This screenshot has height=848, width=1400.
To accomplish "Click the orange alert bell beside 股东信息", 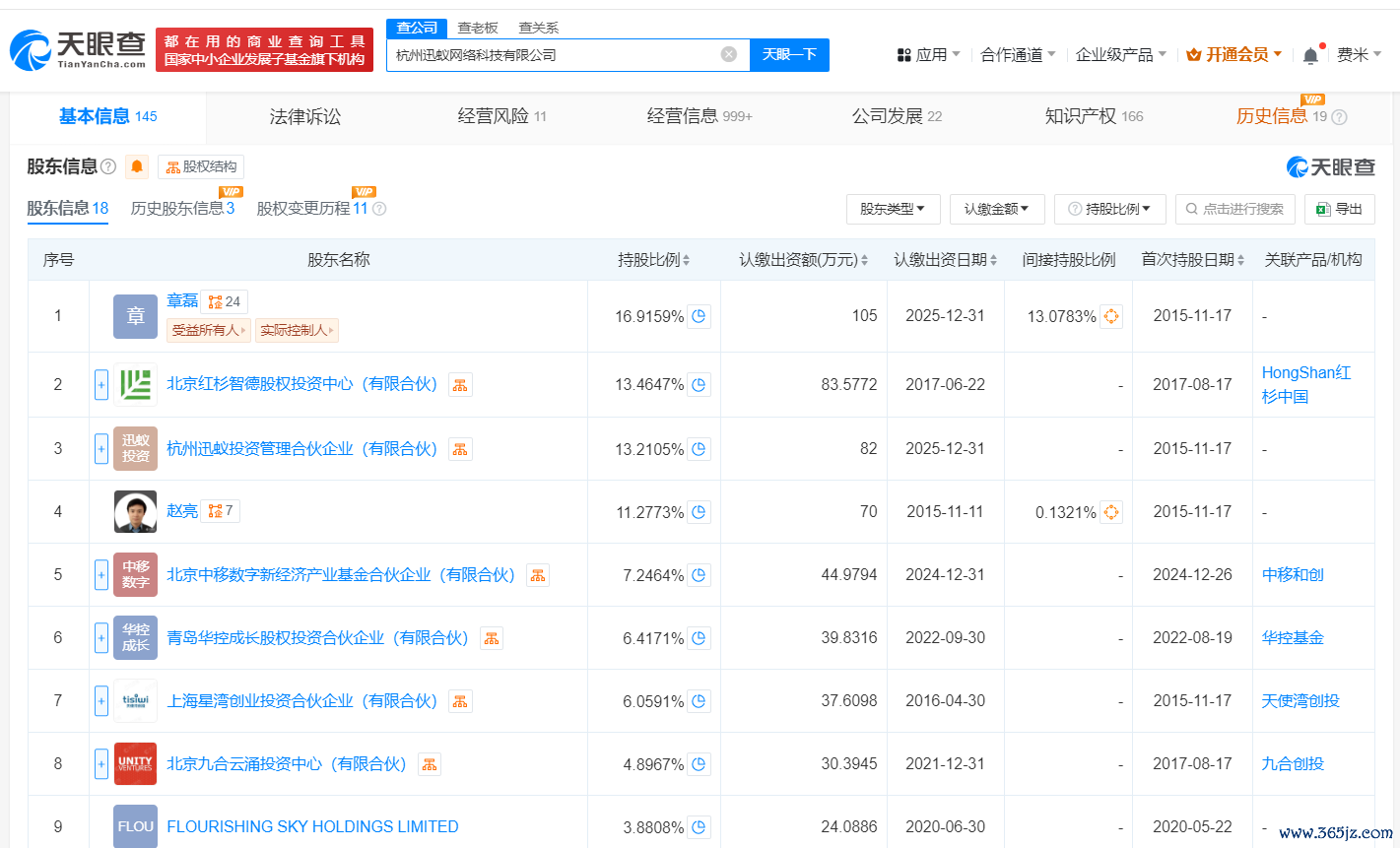I will pos(137,166).
